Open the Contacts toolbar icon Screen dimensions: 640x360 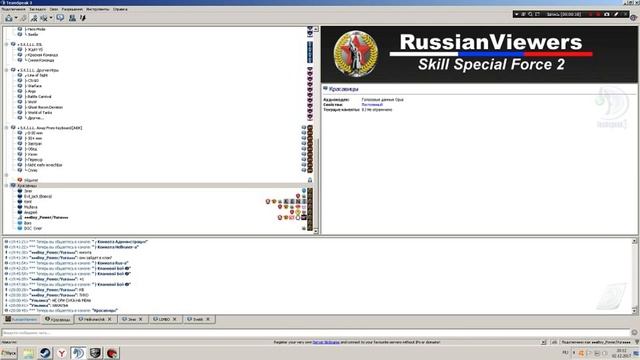coord(72,18)
